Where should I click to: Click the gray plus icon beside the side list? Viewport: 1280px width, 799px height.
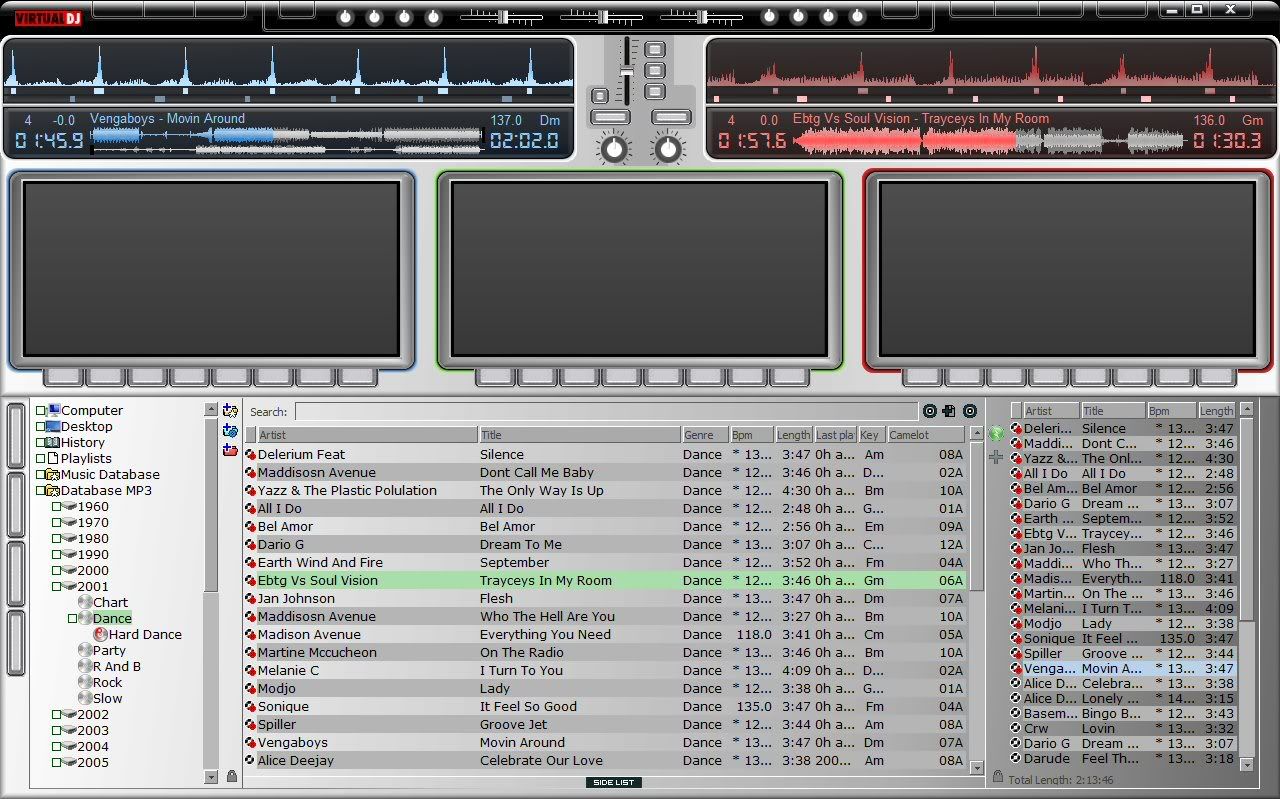[996, 457]
